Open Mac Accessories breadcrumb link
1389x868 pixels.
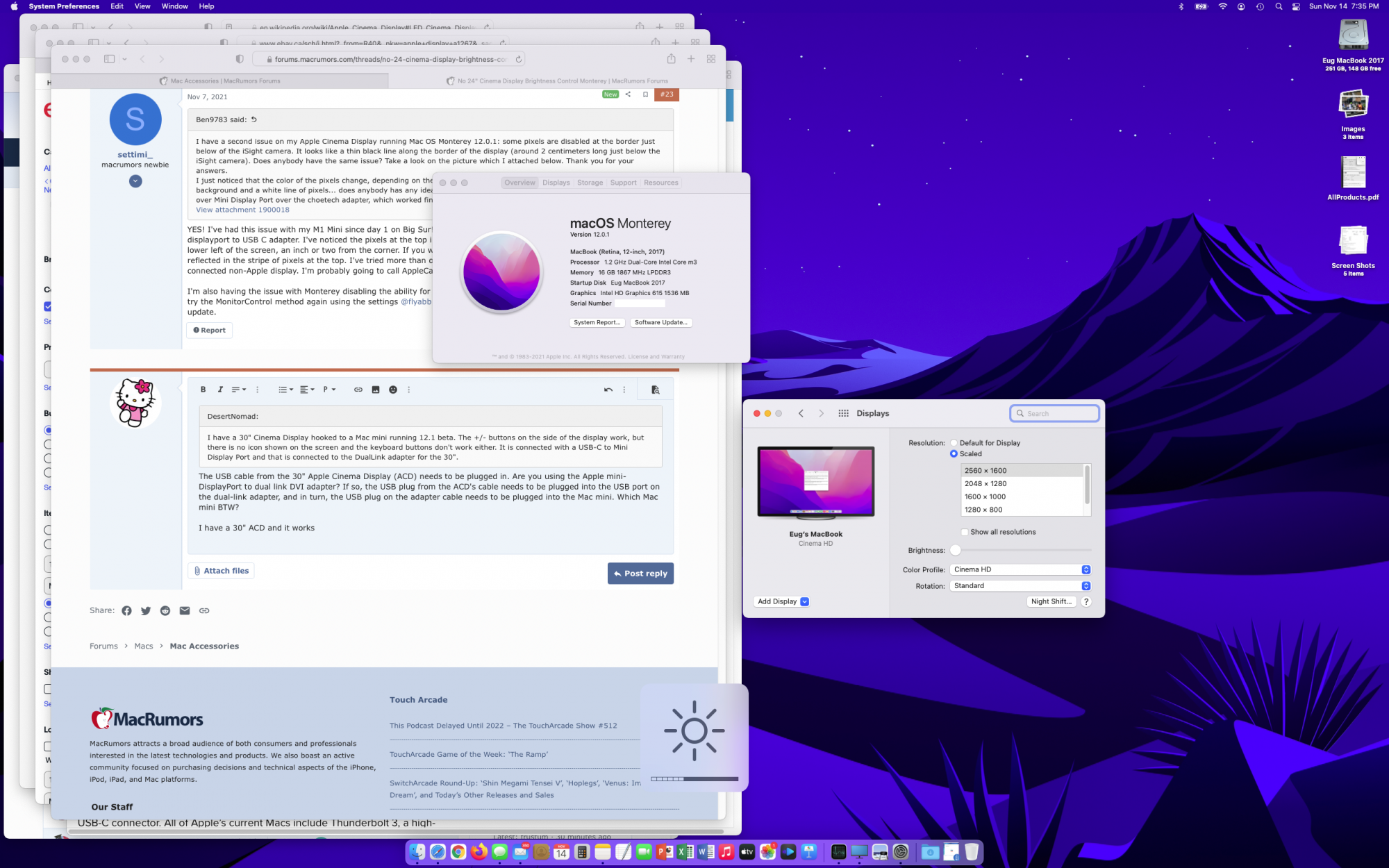[204, 646]
